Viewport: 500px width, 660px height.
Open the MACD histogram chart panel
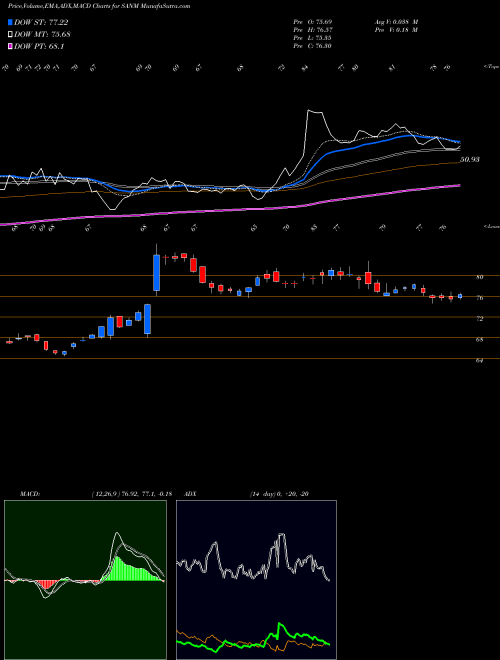tap(85, 580)
